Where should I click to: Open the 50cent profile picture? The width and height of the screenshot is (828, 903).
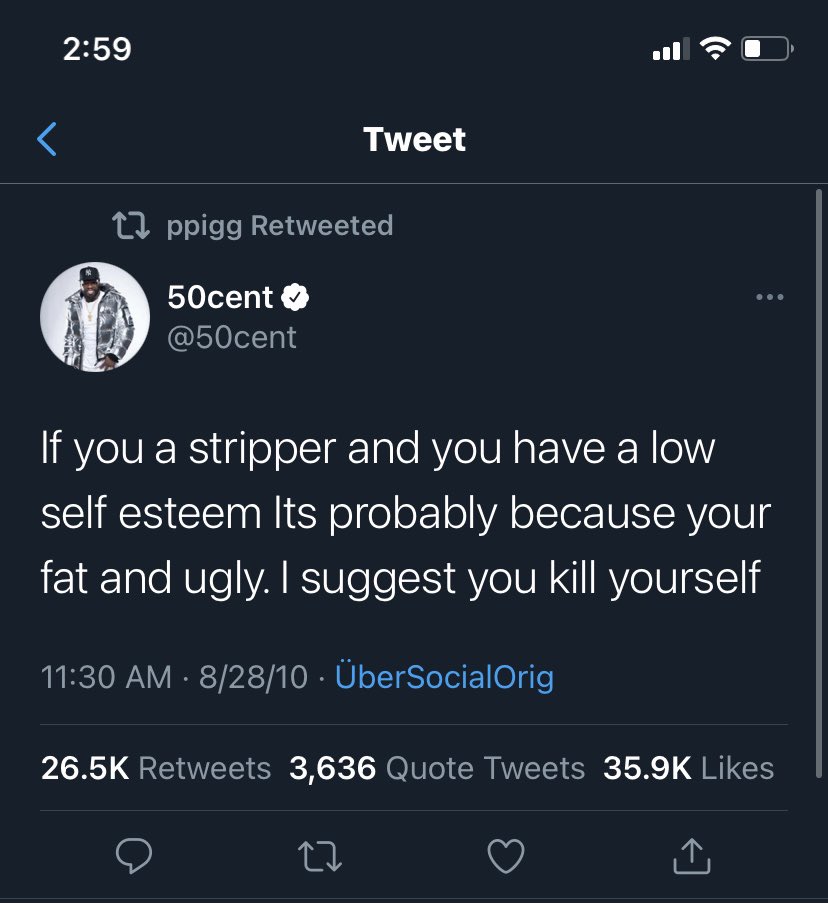click(95, 317)
